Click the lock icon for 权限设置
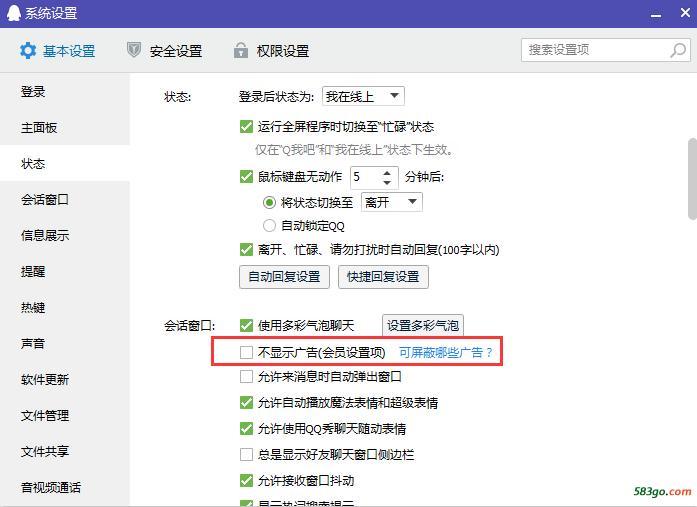The height and width of the screenshot is (507, 697). click(240, 50)
